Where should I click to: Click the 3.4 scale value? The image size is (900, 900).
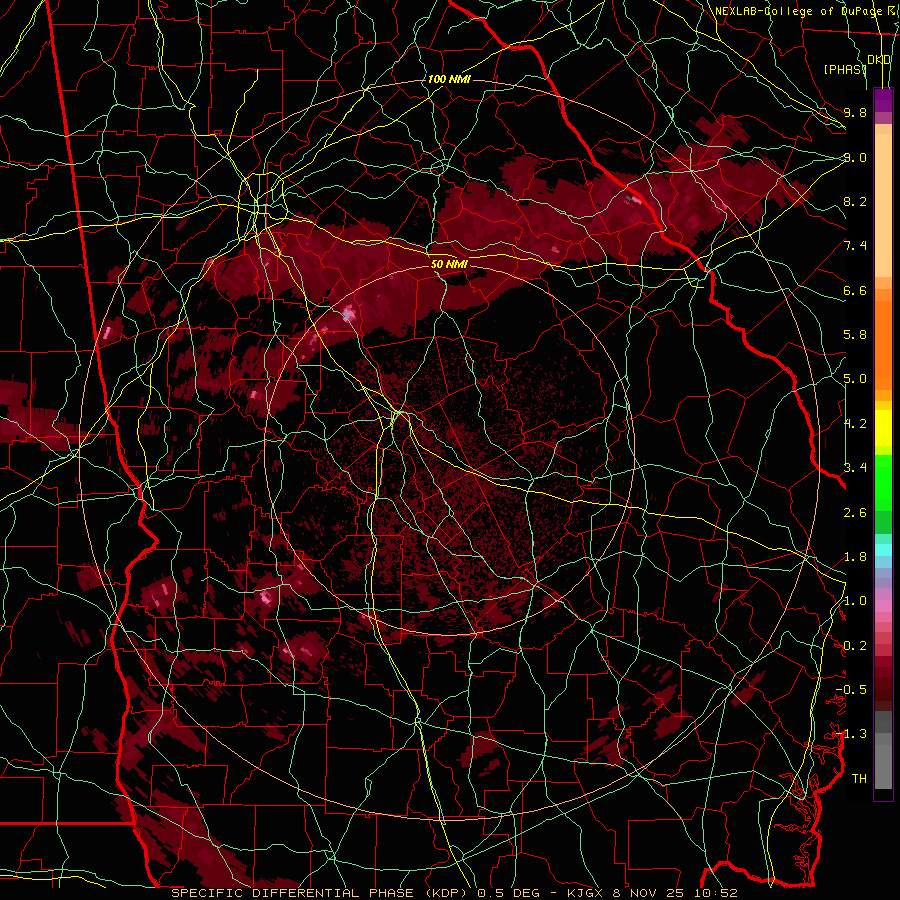click(855, 468)
